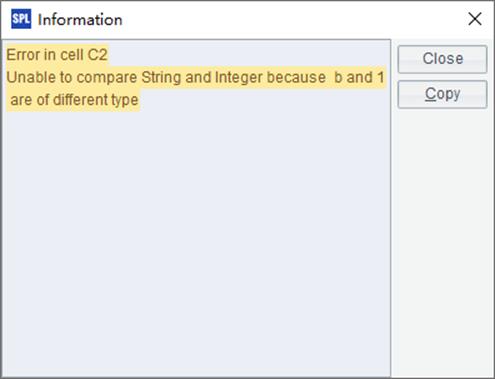Click the word "because" in the message
The image size is (495, 379).
(296, 77)
